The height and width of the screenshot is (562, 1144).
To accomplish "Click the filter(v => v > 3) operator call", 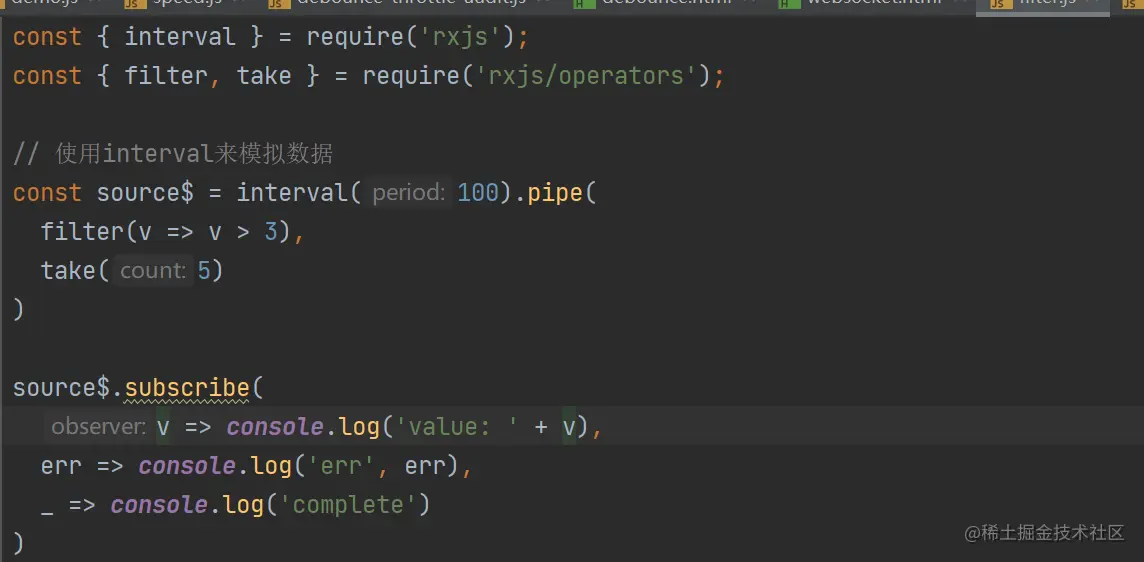I will [166, 232].
